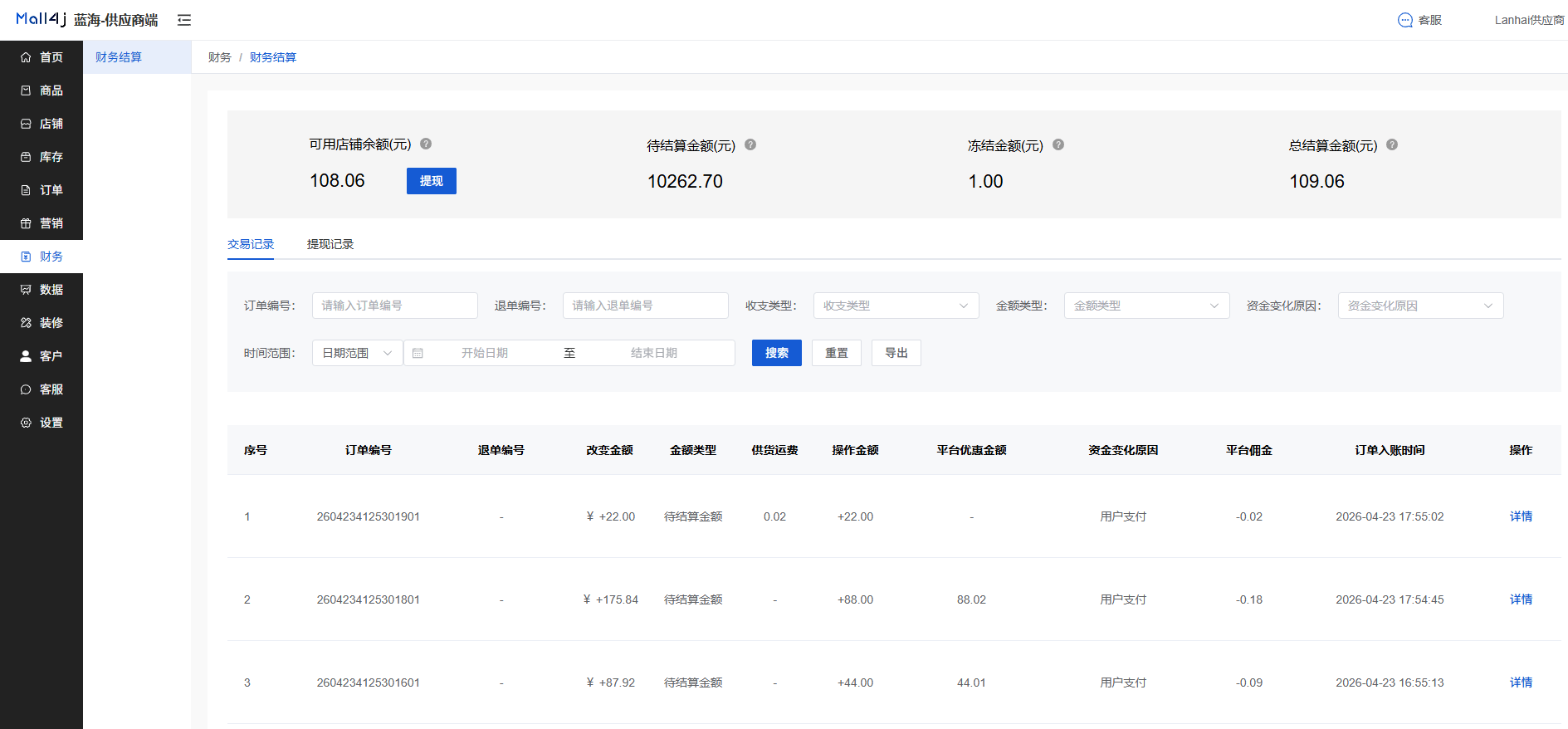
Task: Click the time 2026-04-23 17:55:02
Action: point(1390,516)
